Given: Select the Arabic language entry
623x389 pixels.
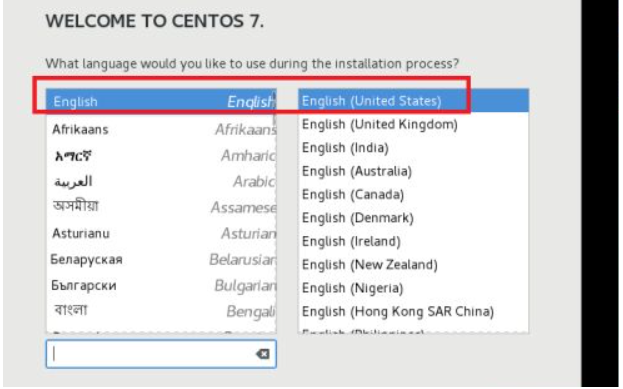Looking at the screenshot, I should pos(161,182).
